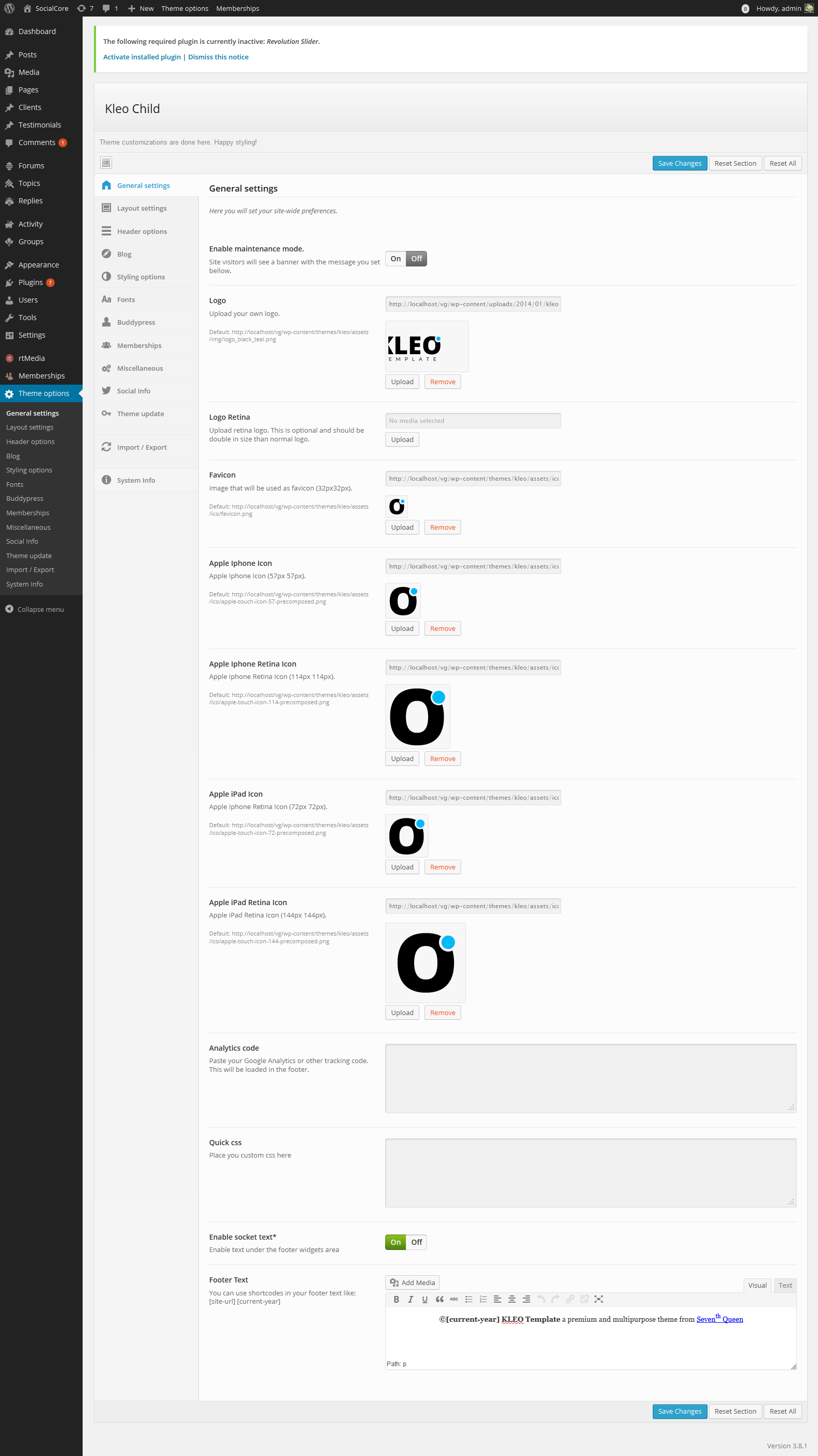
Task: Click Activate installed plugin link
Action: click(x=142, y=57)
